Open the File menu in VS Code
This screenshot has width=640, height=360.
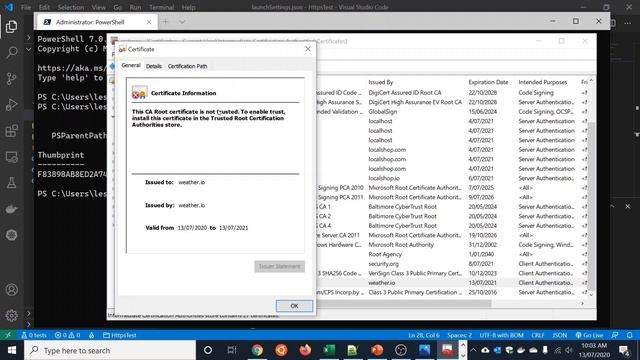26,7
